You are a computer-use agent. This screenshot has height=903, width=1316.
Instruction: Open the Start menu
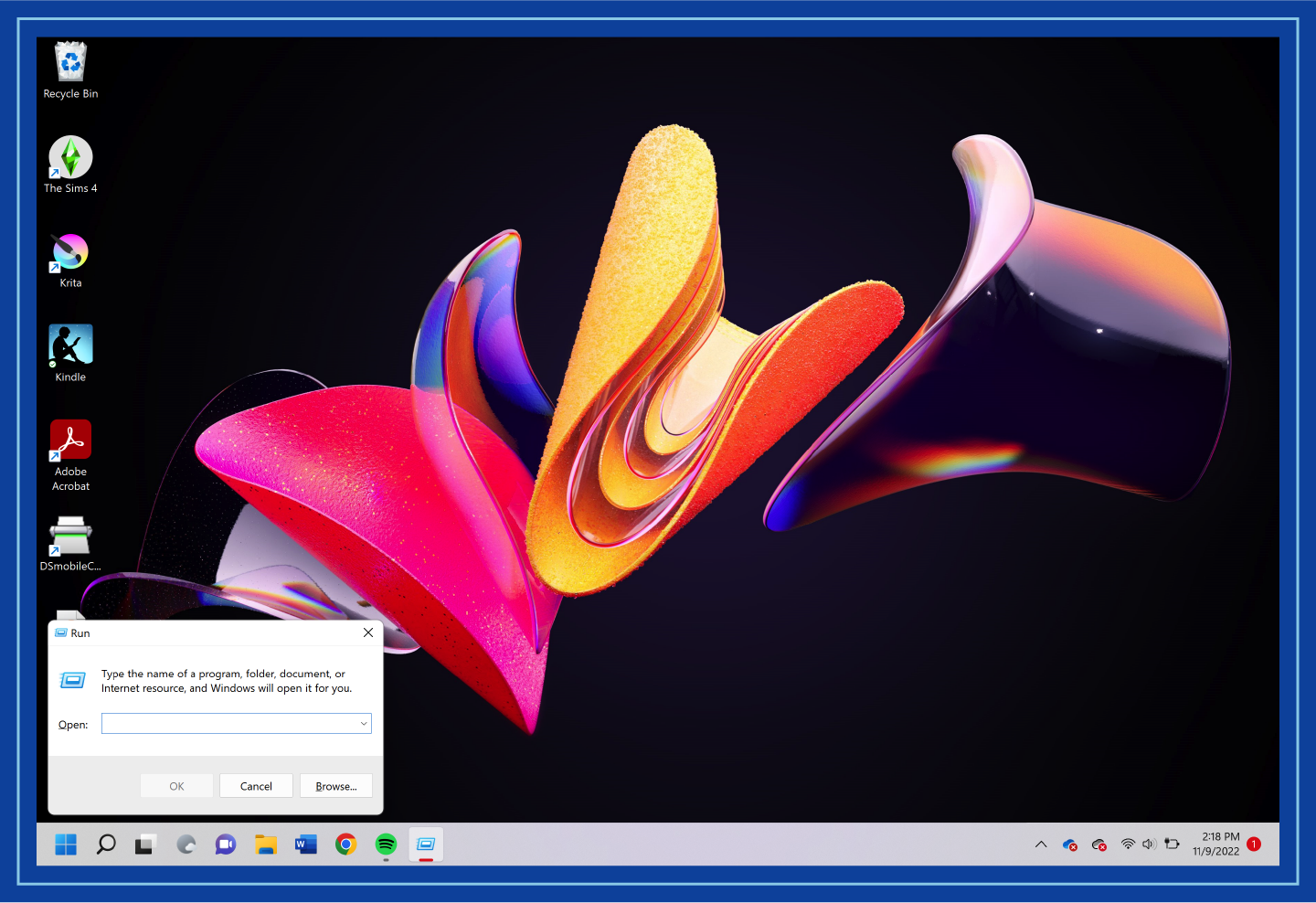click(65, 844)
